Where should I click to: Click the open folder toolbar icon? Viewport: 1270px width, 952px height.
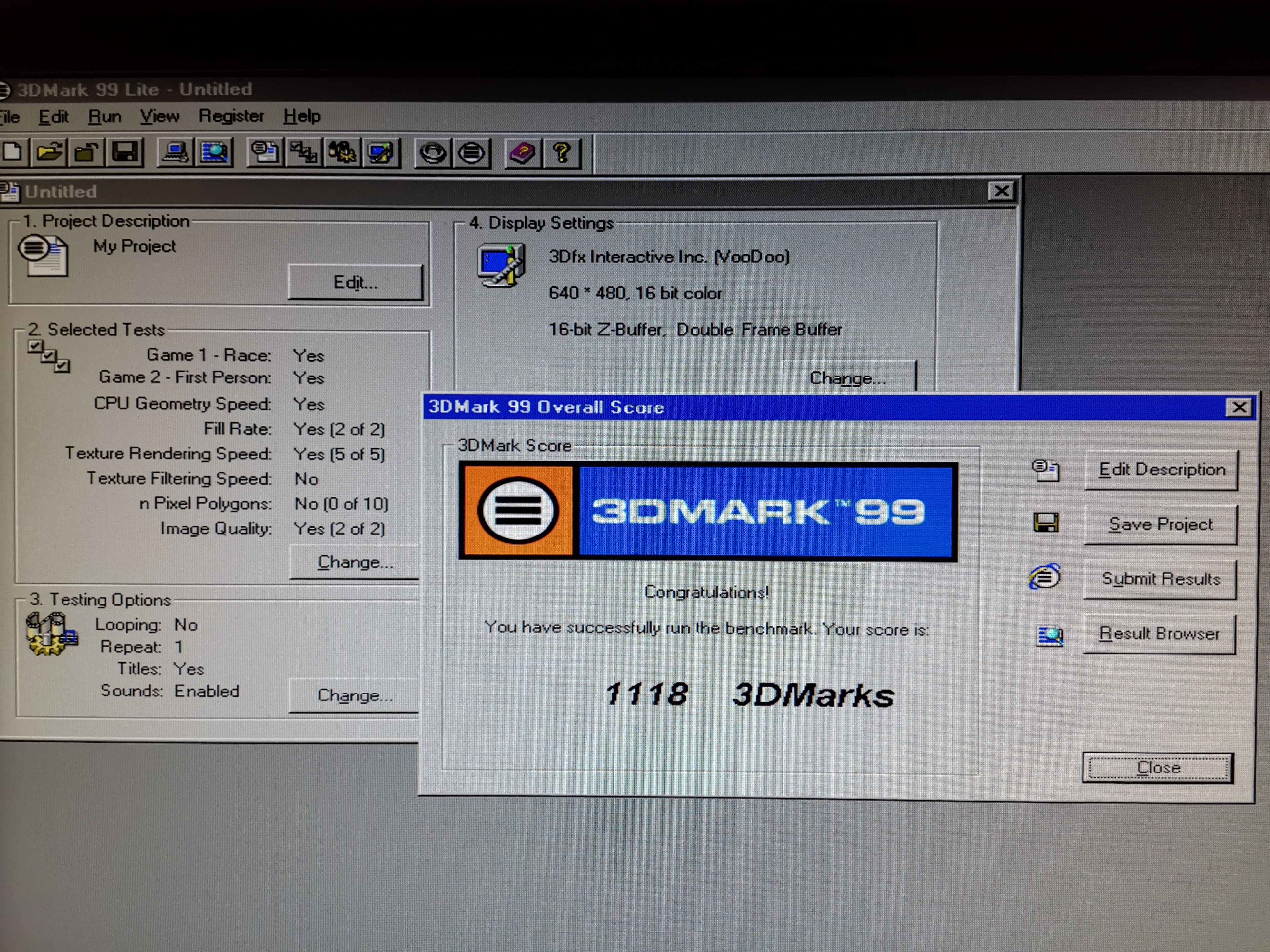point(49,153)
